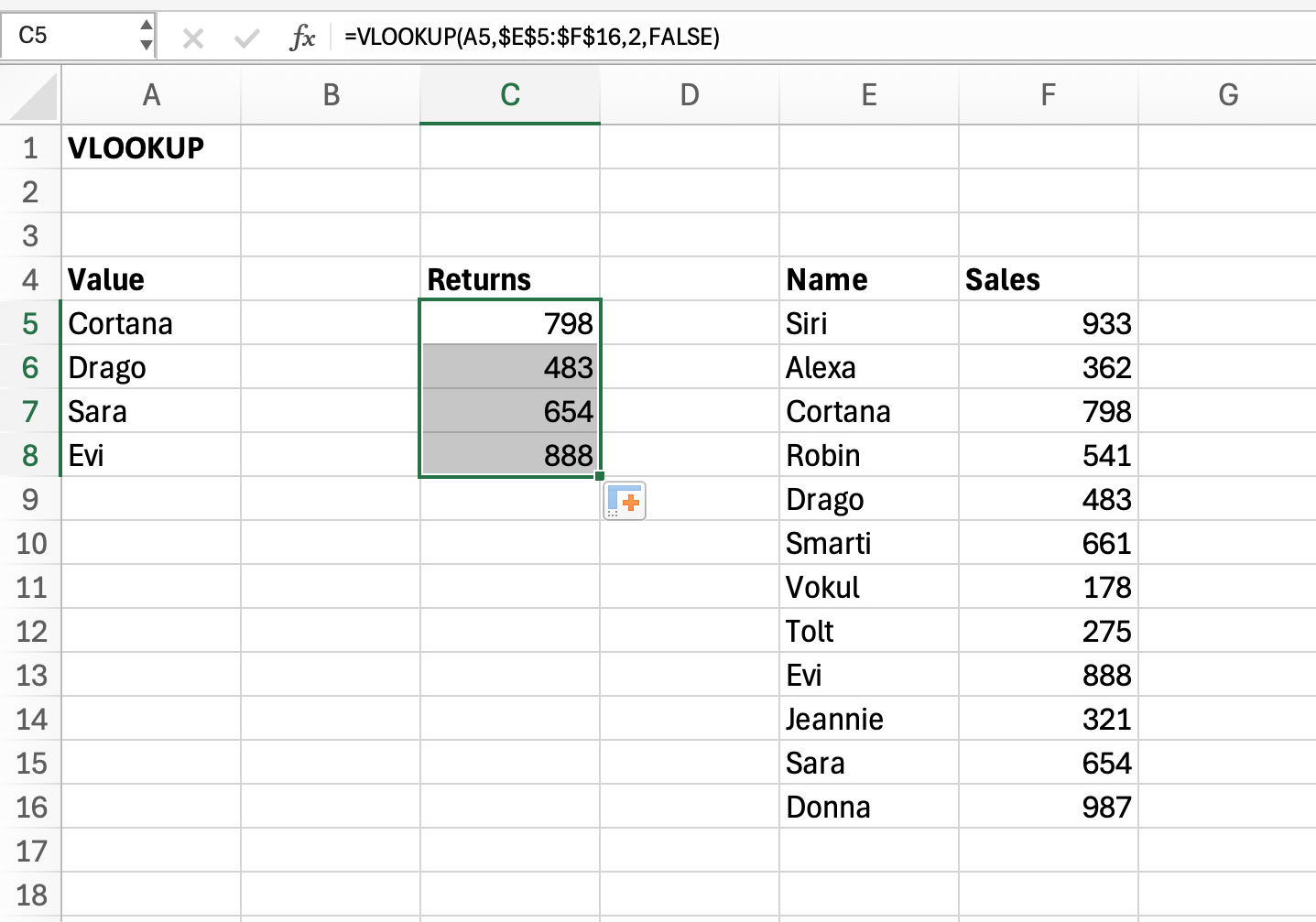This screenshot has height=922, width=1316.
Task: Select column A header
Action: point(151,95)
